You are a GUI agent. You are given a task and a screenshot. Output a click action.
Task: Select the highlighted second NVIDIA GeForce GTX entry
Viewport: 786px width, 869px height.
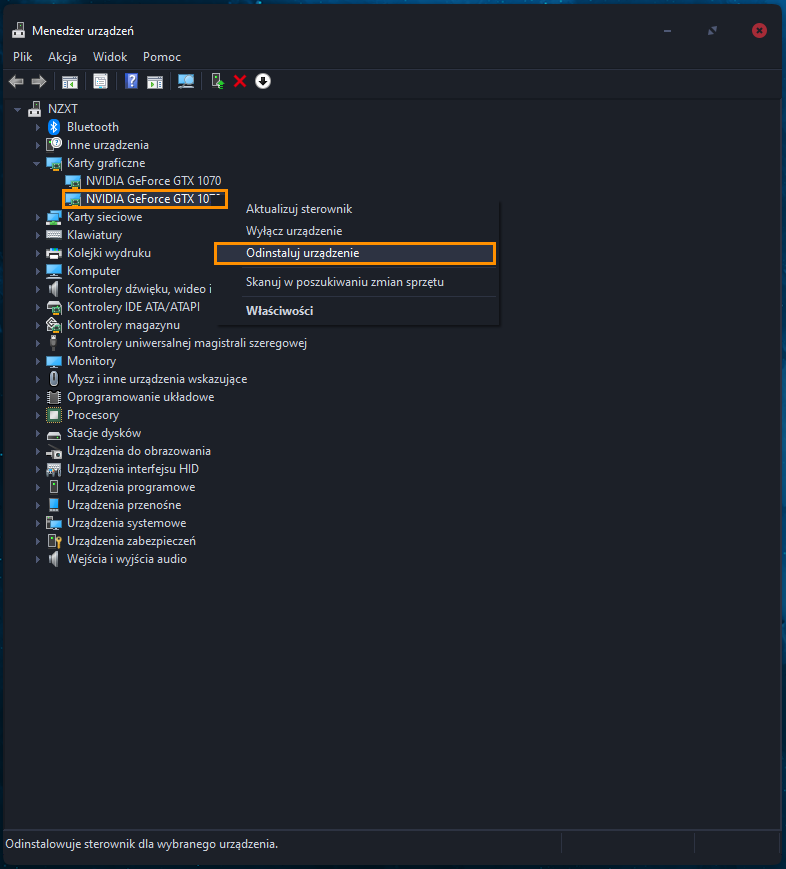147,199
